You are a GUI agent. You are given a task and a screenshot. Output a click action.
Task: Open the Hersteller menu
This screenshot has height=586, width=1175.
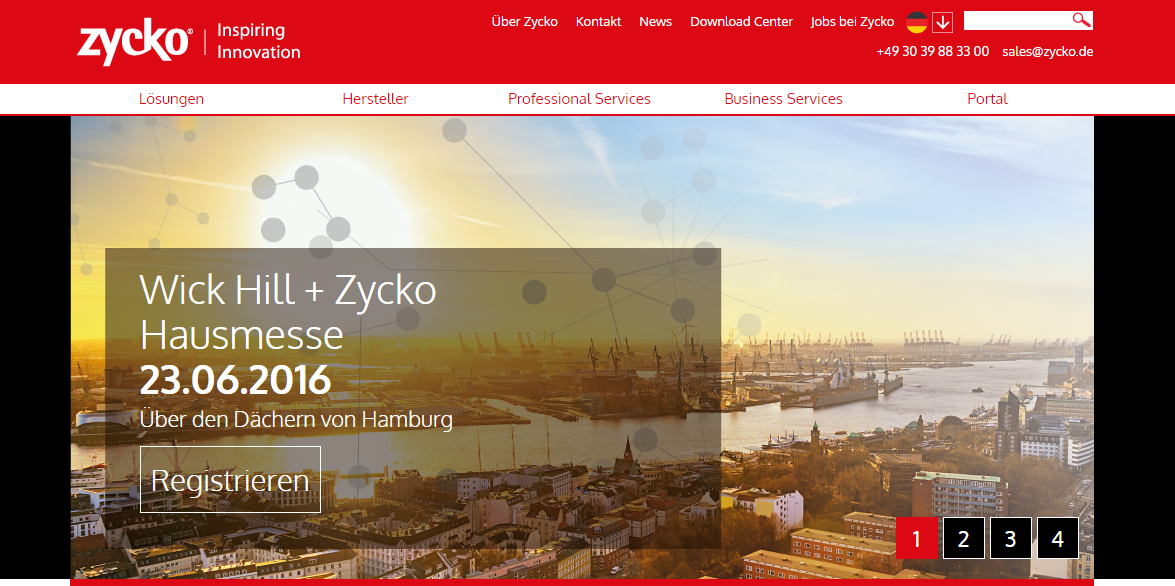[x=375, y=99]
